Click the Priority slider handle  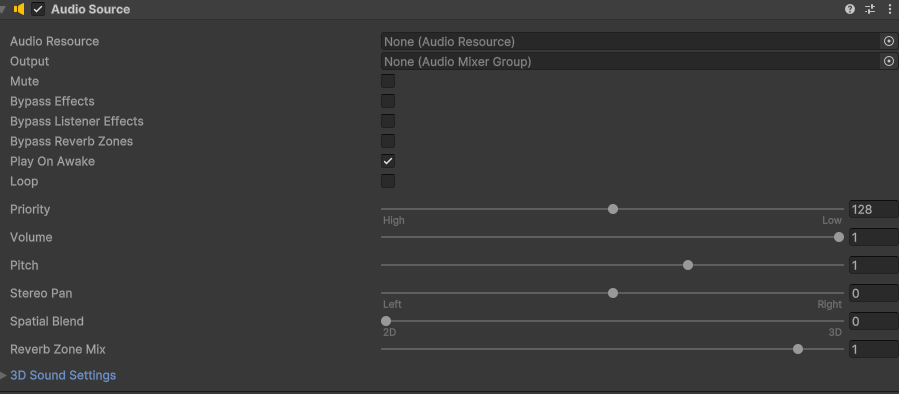(613, 209)
